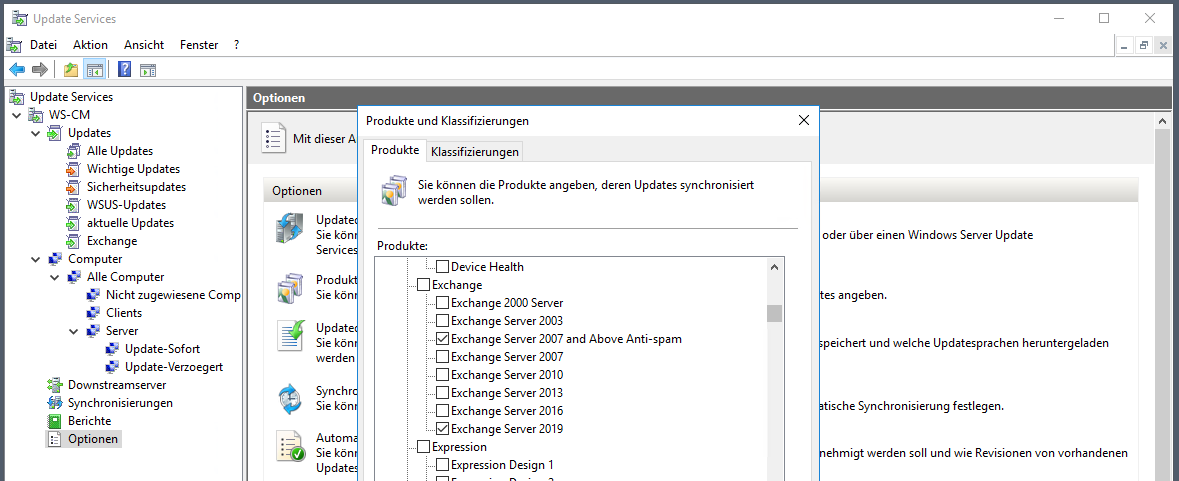Check the Expression Design 1 checkbox
1179x481 pixels.
(x=442, y=465)
